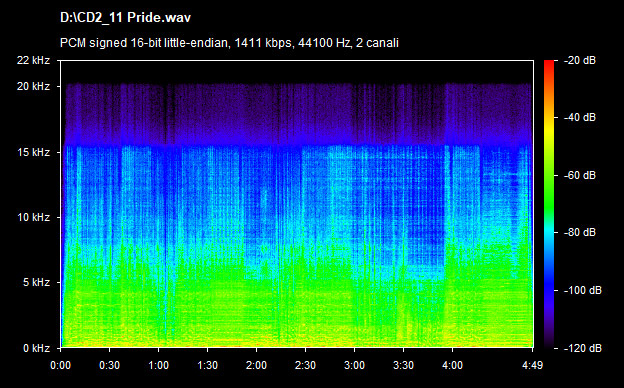
Task: Click the file name D:\CD2_11 Pride.wav title
Action: (x=125, y=18)
